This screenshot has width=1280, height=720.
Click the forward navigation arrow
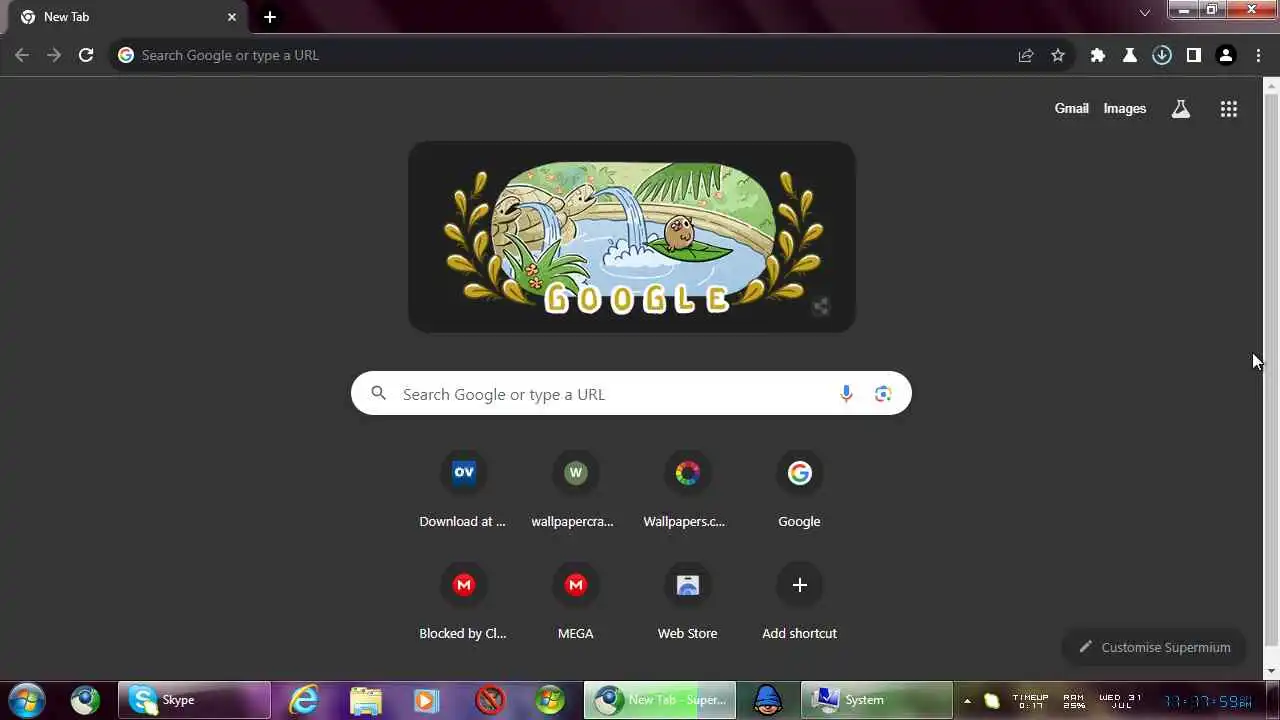(54, 55)
